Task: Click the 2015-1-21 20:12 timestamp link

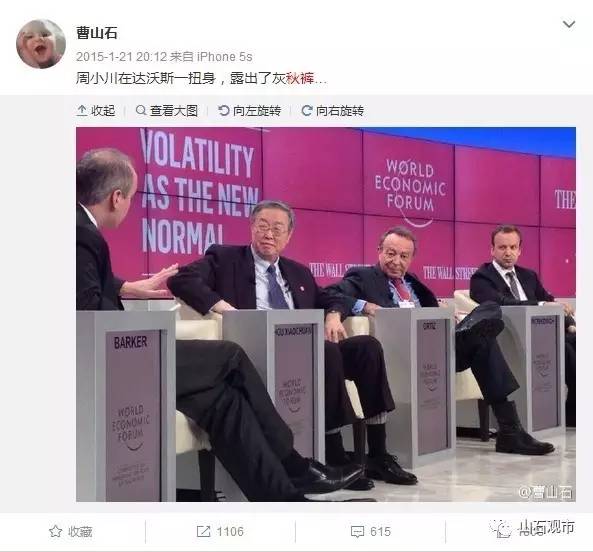Action: pyautogui.click(x=121, y=57)
